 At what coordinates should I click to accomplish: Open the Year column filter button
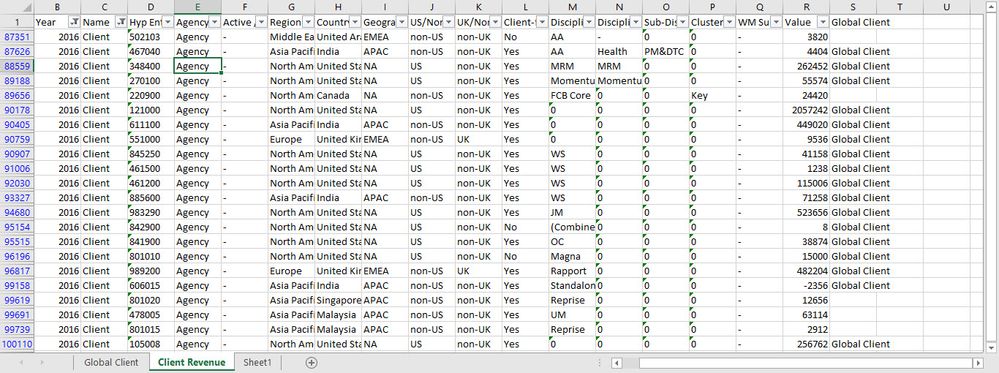(74, 22)
